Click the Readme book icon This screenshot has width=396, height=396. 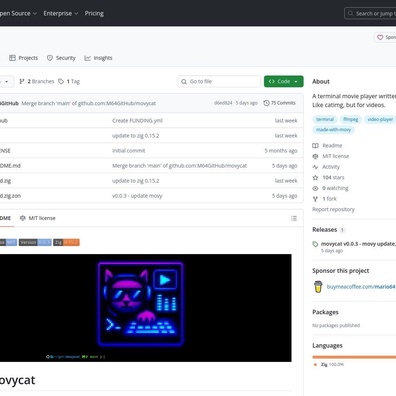(315, 146)
